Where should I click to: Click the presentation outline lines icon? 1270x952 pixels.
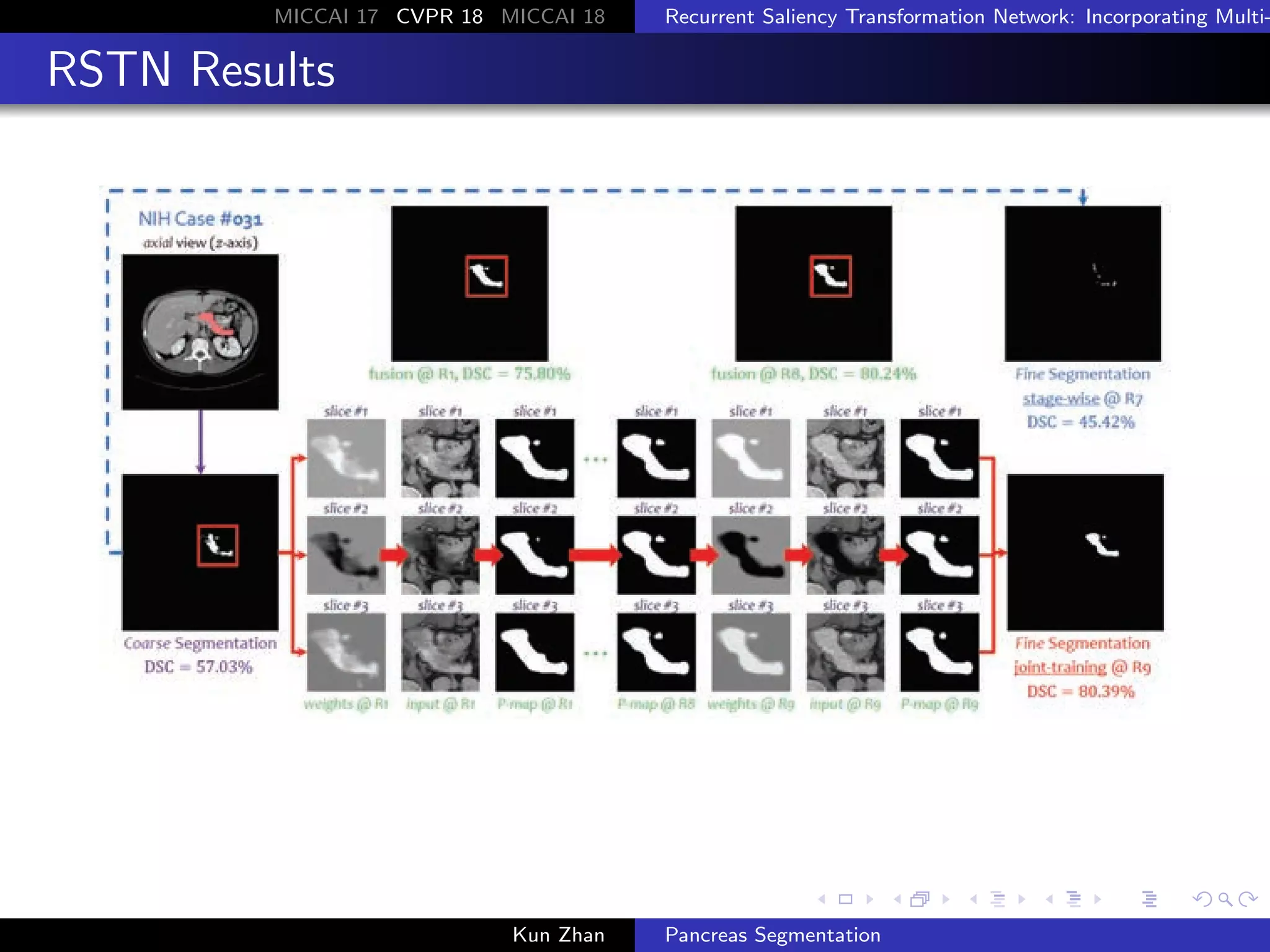pyautogui.click(x=1149, y=899)
